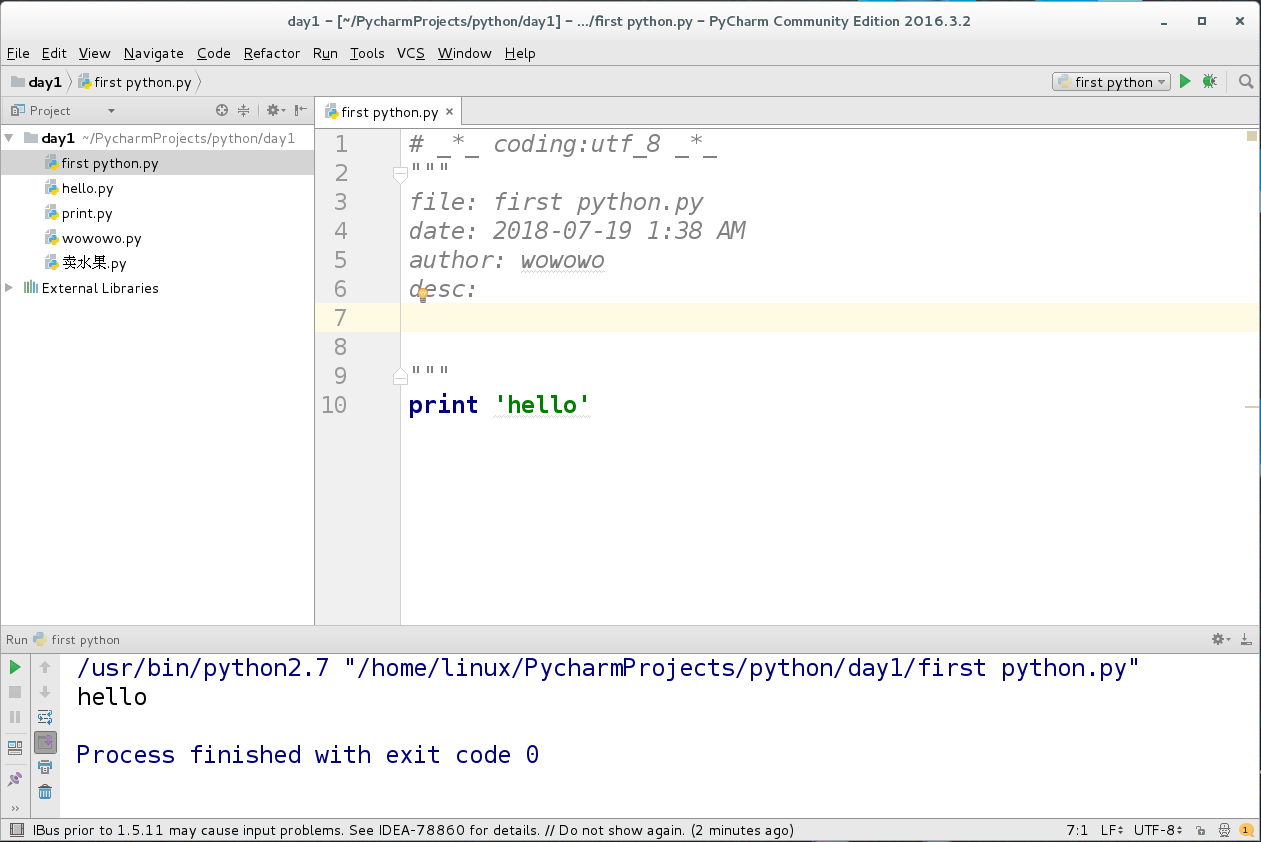Open the Edit menu

(54, 53)
